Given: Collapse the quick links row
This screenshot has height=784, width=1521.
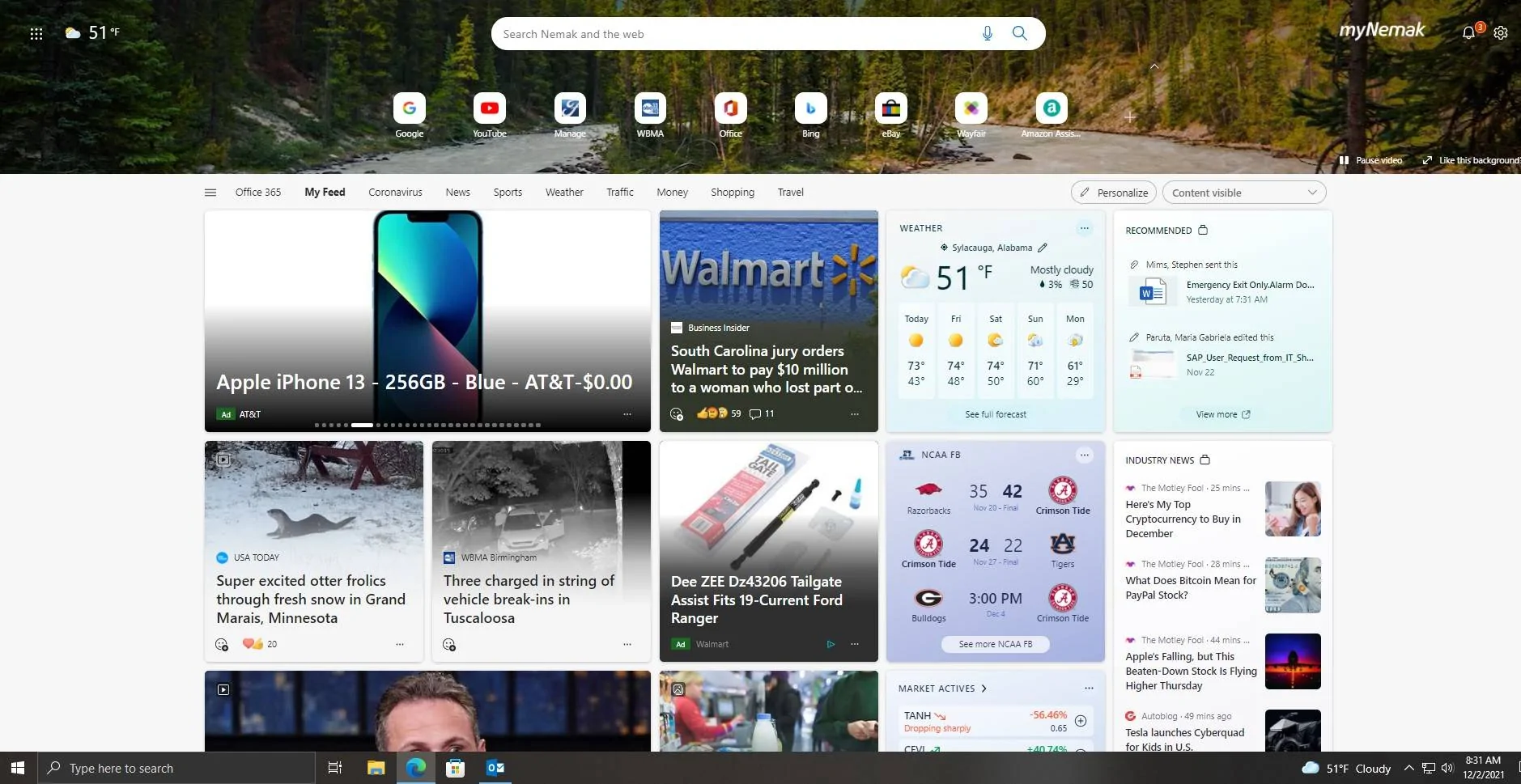Looking at the screenshot, I should tap(1154, 66).
